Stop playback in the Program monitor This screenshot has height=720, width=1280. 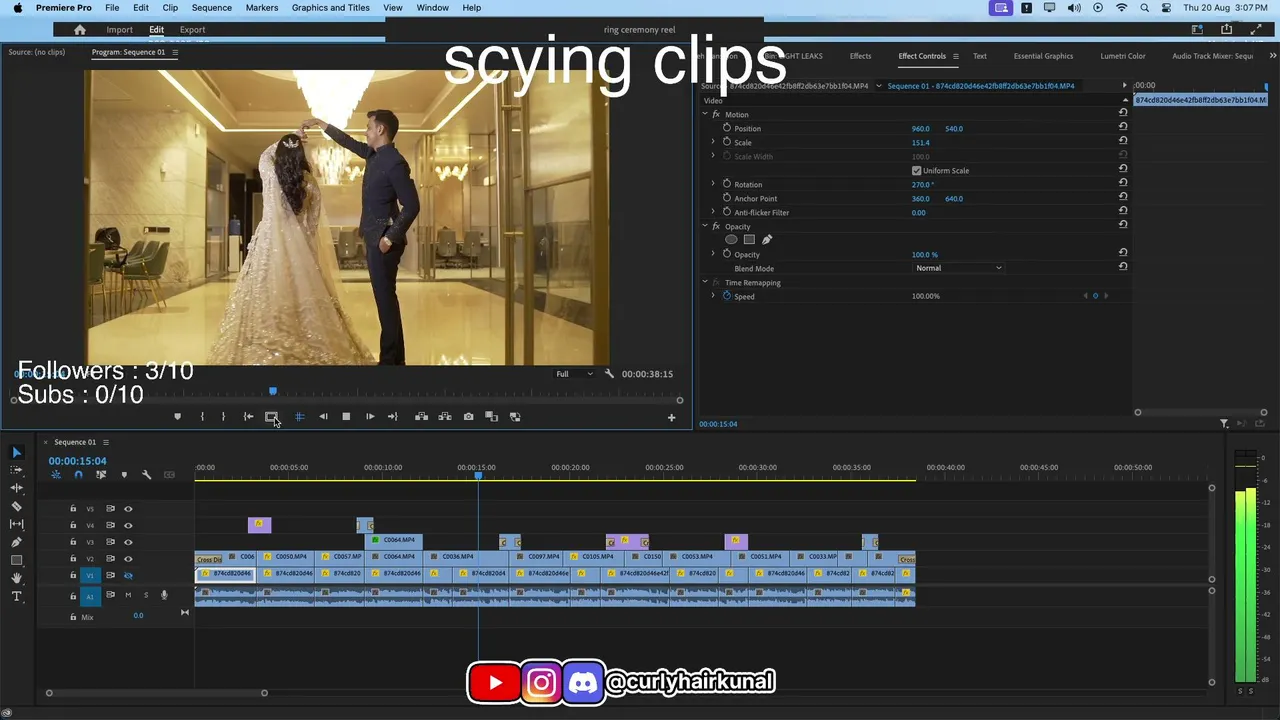coord(346,417)
